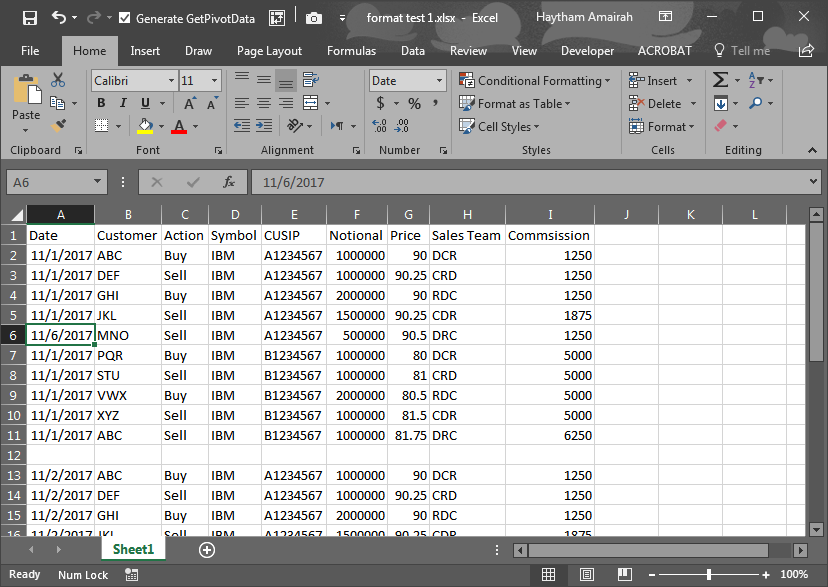Click the Insert Function fx icon
The height and width of the screenshot is (587, 828).
(229, 182)
